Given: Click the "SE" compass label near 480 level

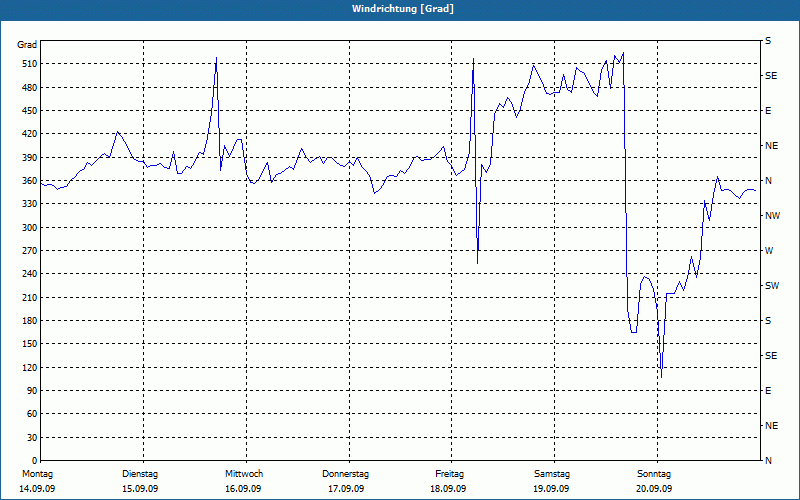Looking at the screenshot, I should tap(771, 76).
